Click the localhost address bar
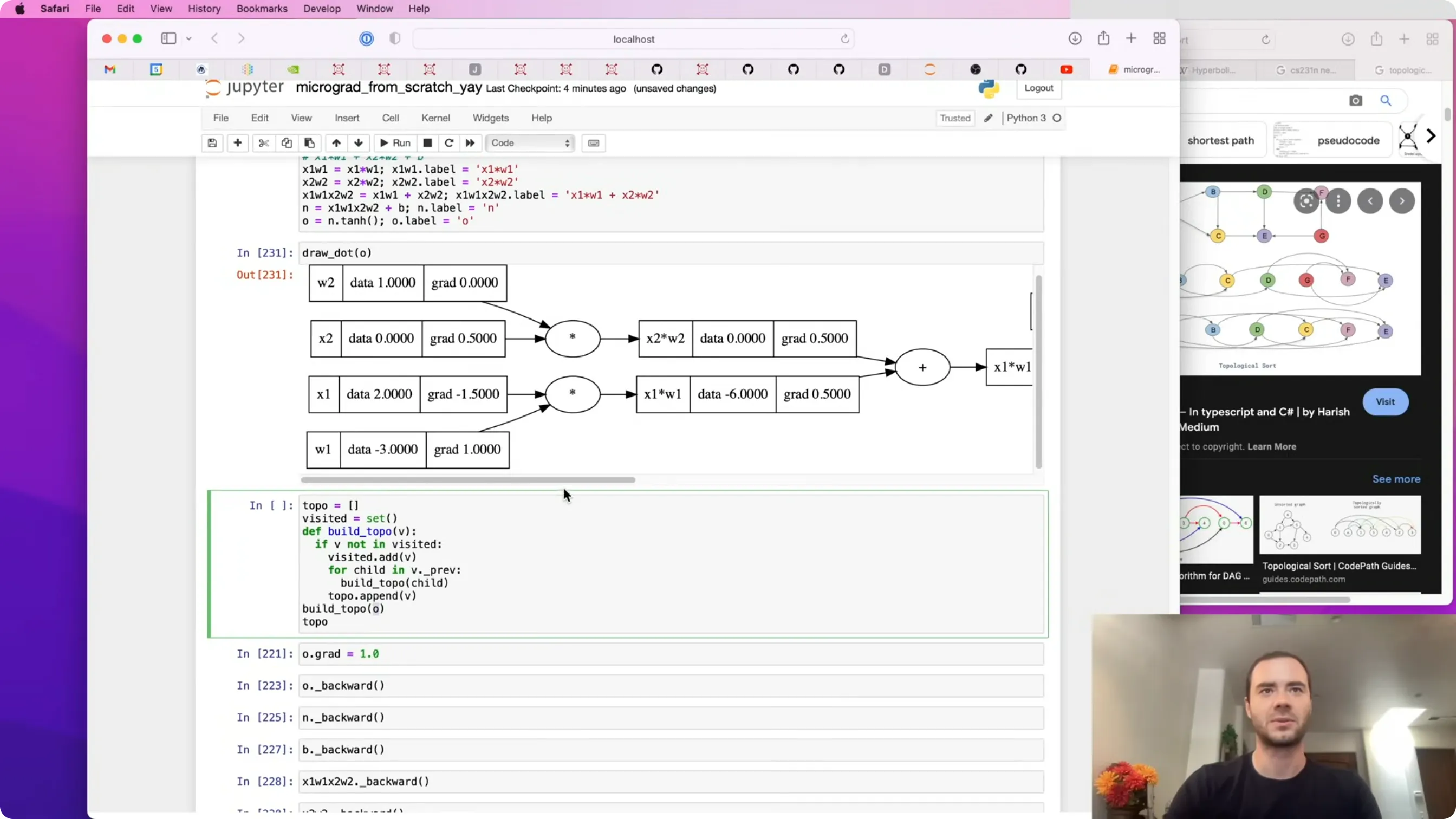This screenshot has width=1456, height=819. pos(634,39)
